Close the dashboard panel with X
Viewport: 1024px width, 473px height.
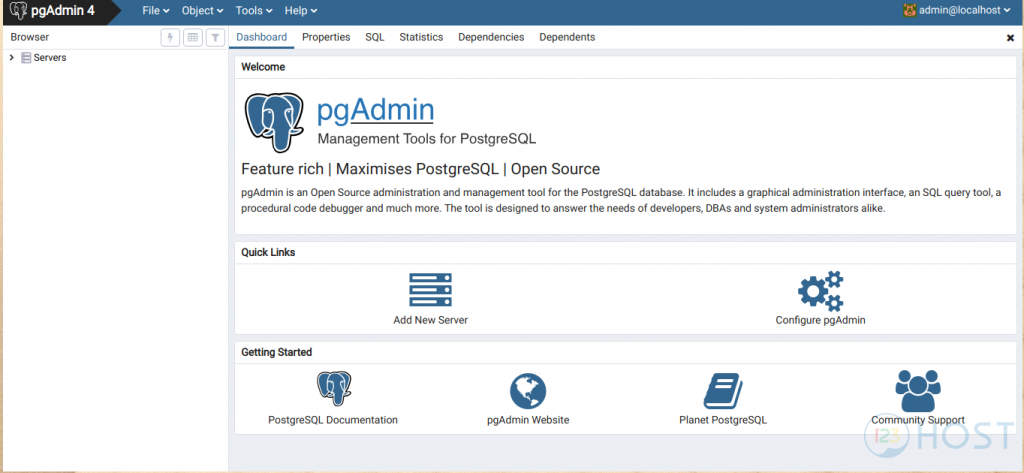[1010, 38]
